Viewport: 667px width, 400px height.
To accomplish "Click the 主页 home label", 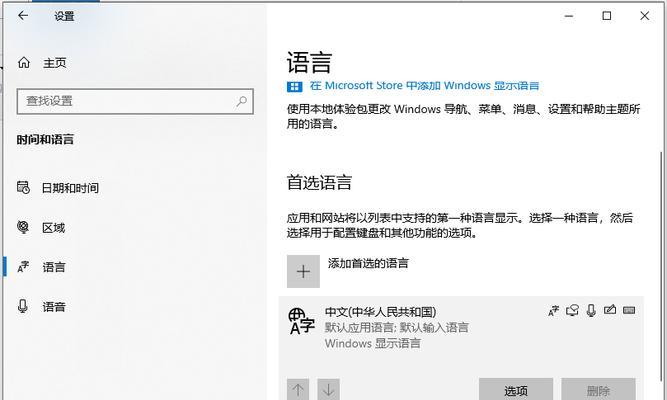I will 54,63.
